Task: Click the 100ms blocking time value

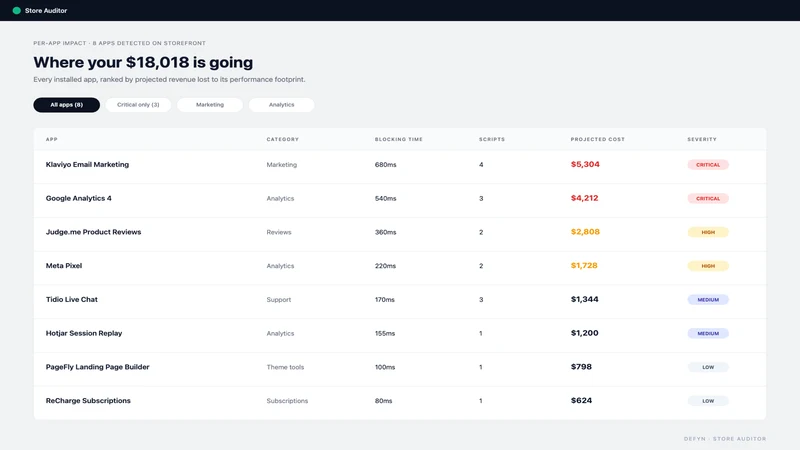Action: (x=385, y=367)
